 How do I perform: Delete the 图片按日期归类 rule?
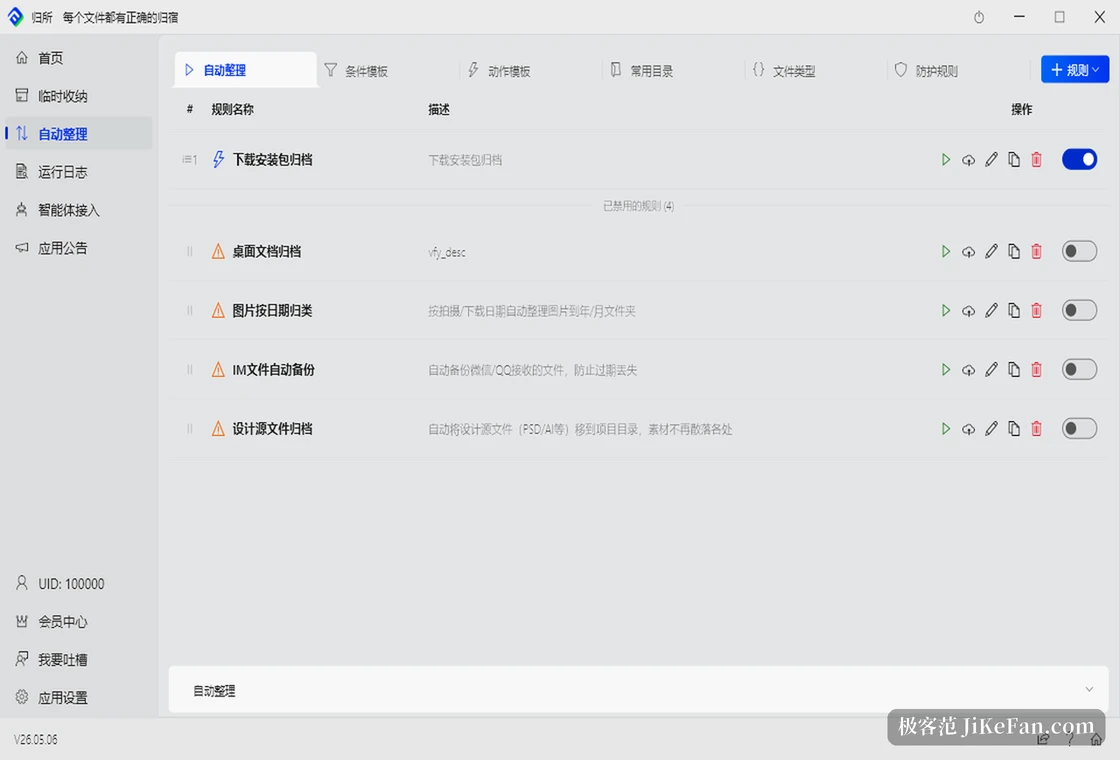pyautogui.click(x=1036, y=311)
